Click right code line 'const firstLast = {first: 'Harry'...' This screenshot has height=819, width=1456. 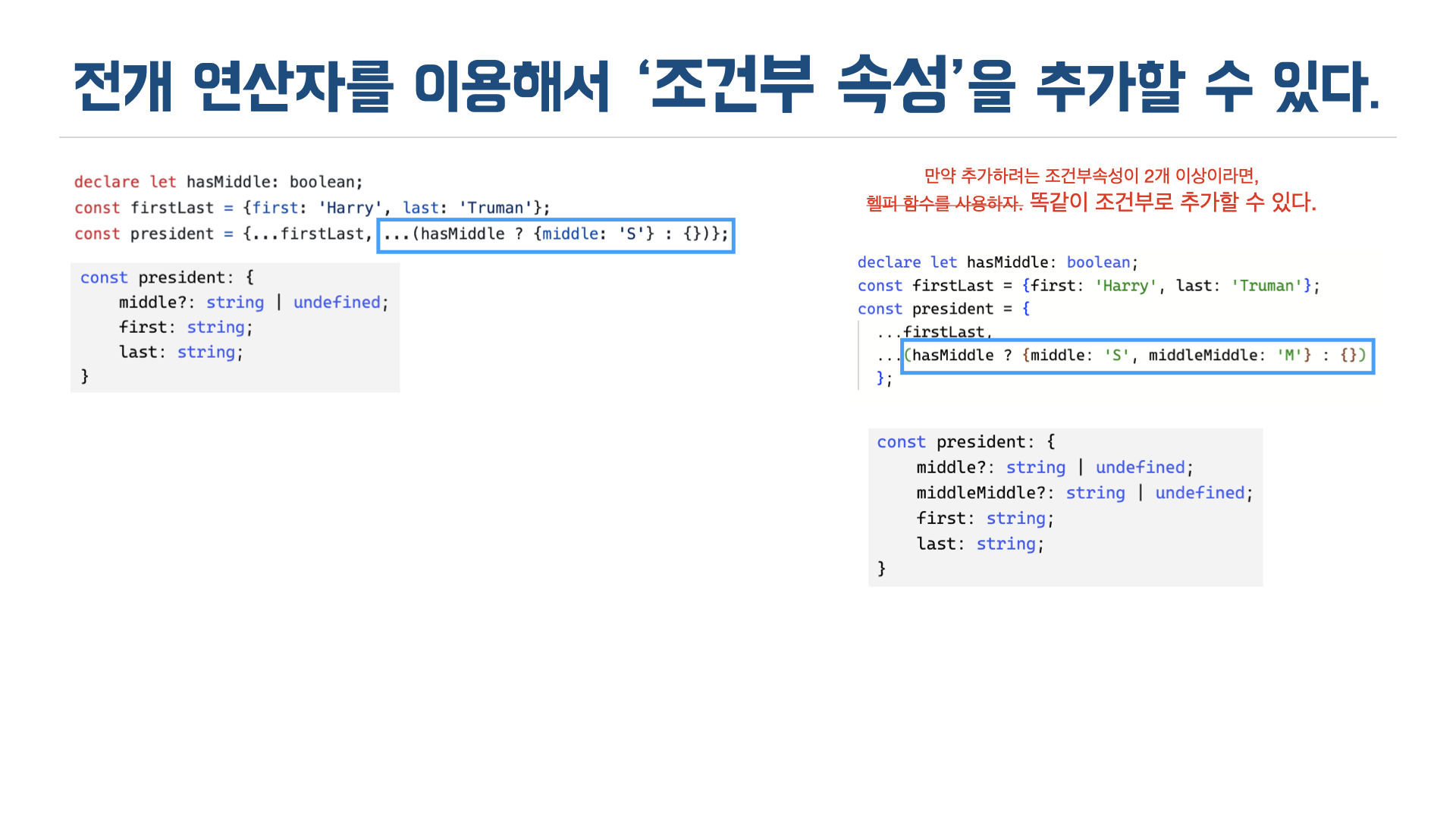pyautogui.click(x=1089, y=286)
